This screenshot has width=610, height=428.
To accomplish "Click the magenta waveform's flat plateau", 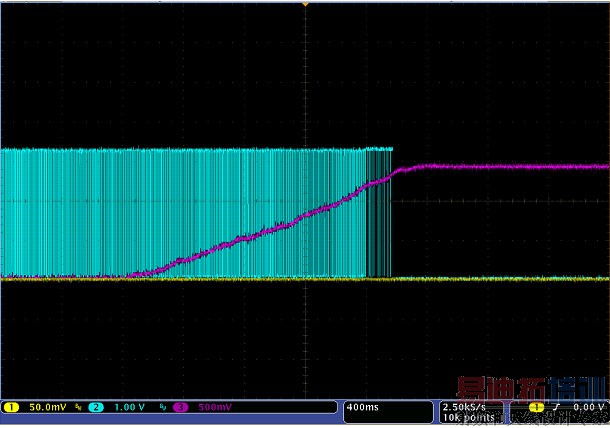I will click(x=500, y=166).
